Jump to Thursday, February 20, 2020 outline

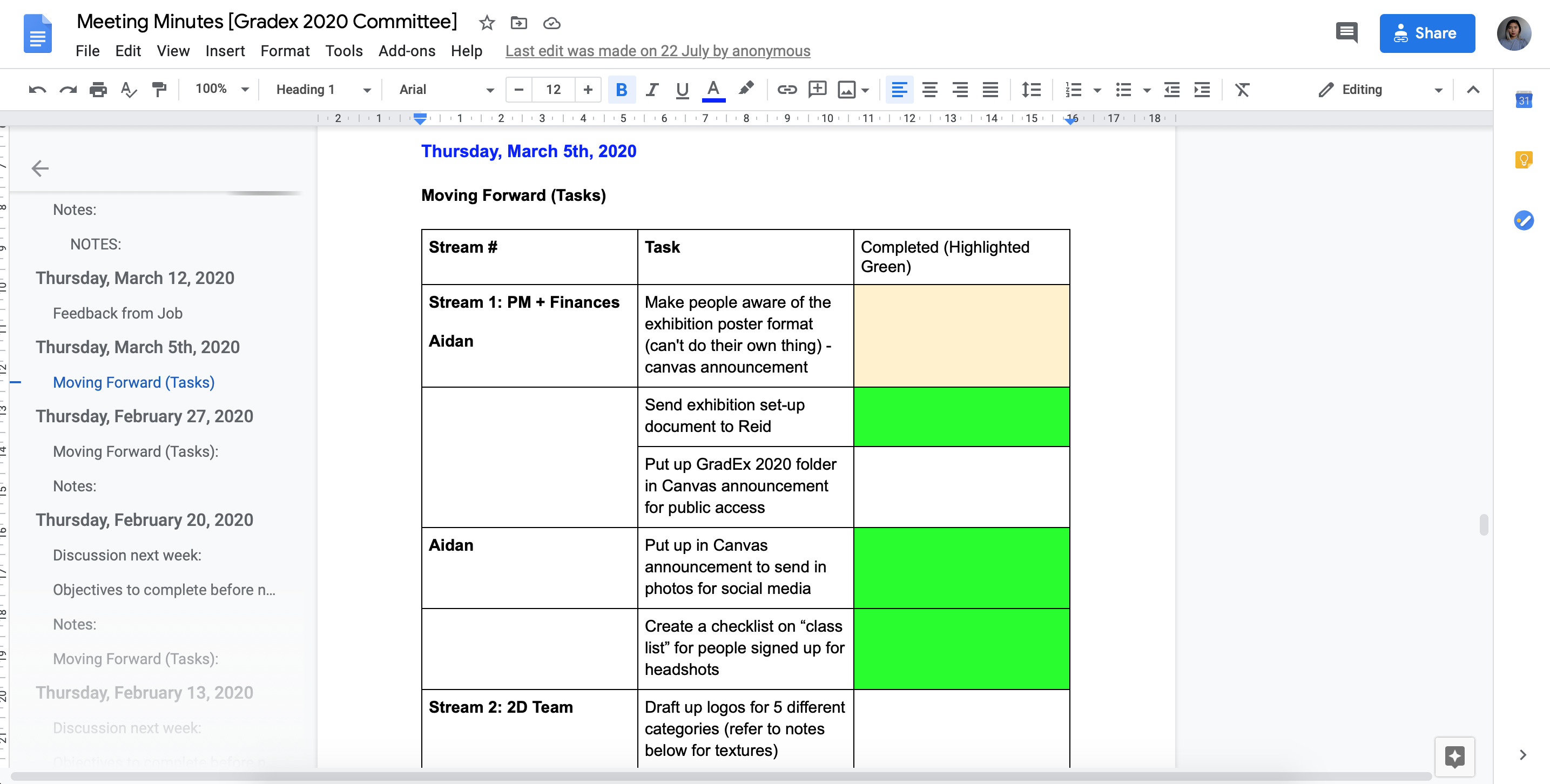tap(144, 520)
